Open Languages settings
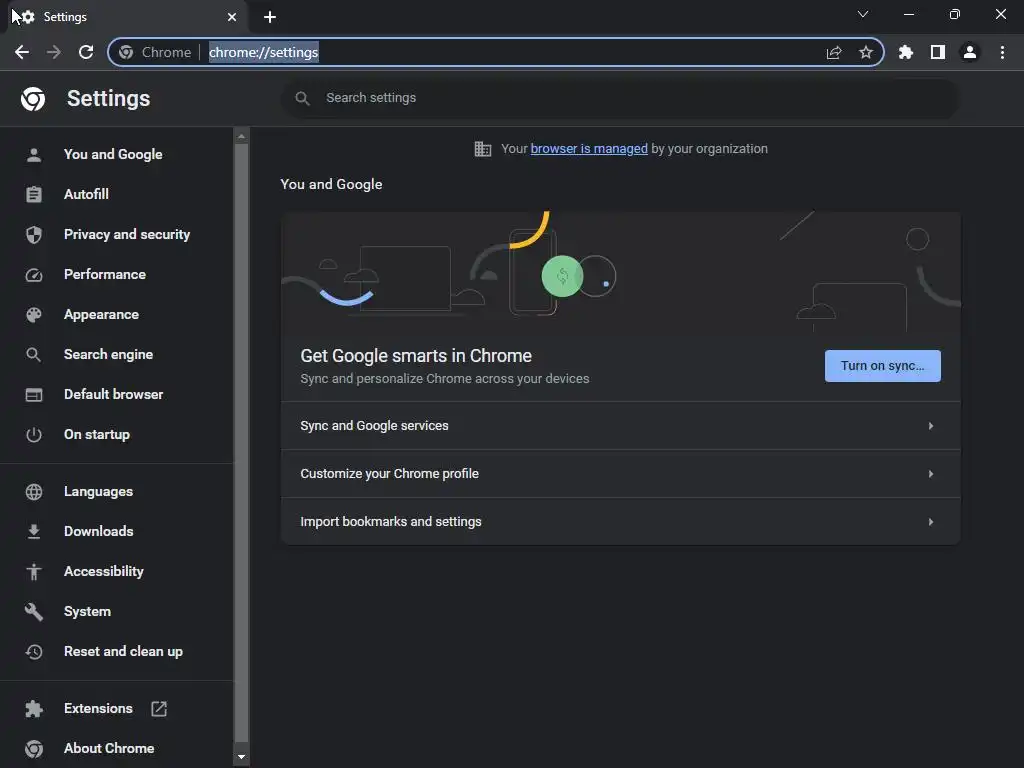This screenshot has width=1024, height=768. [98, 492]
